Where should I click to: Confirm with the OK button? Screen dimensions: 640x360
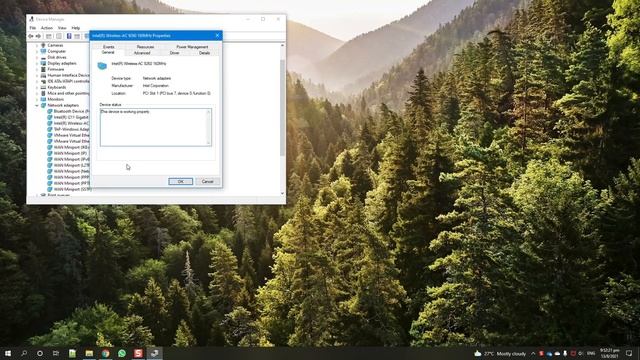180,181
